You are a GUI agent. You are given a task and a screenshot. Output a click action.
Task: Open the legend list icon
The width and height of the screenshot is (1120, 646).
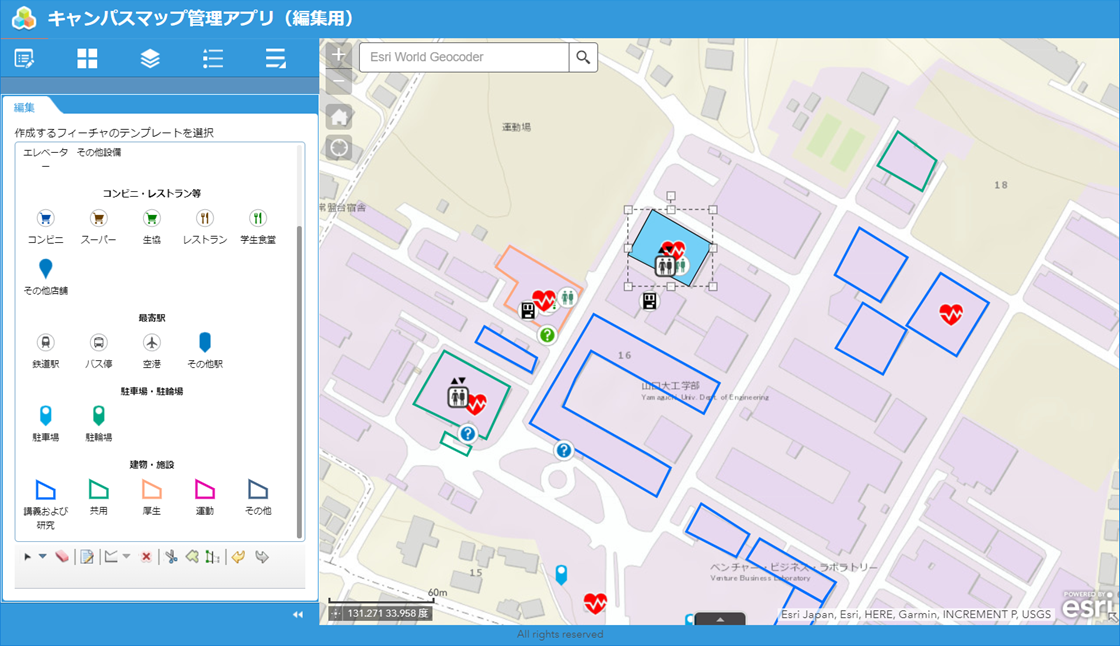[x=213, y=59]
